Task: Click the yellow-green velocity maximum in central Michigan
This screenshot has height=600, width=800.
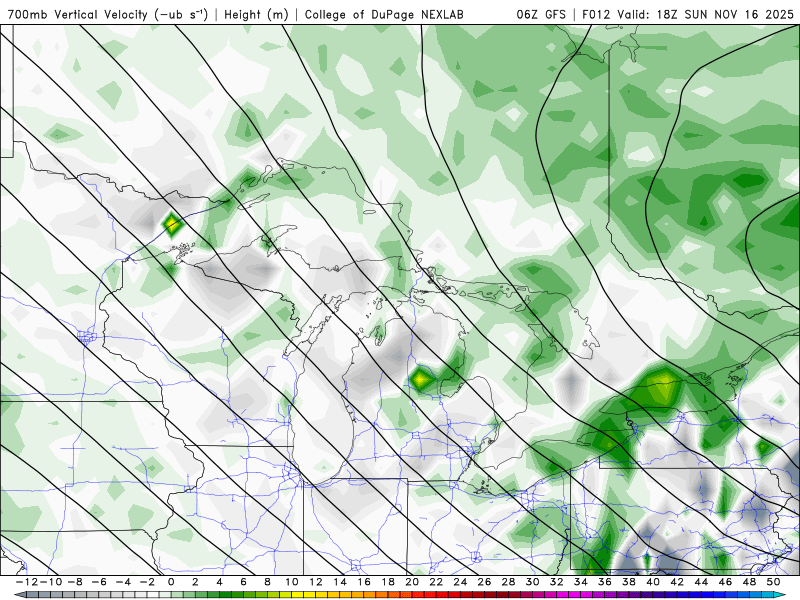Action: pos(420,379)
